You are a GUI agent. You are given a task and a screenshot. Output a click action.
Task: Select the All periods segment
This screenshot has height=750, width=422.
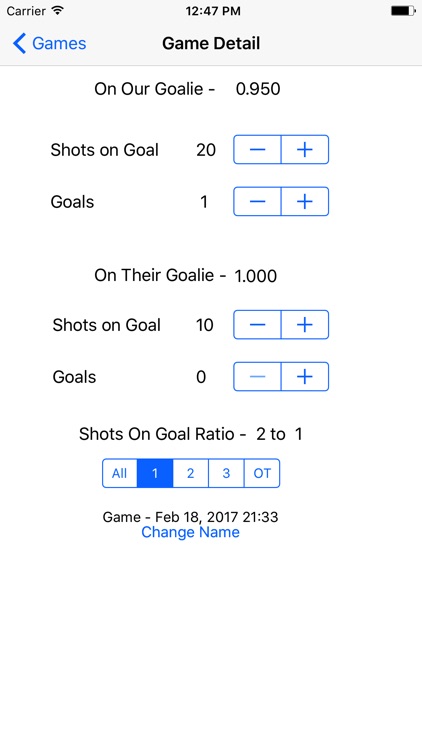(120, 474)
